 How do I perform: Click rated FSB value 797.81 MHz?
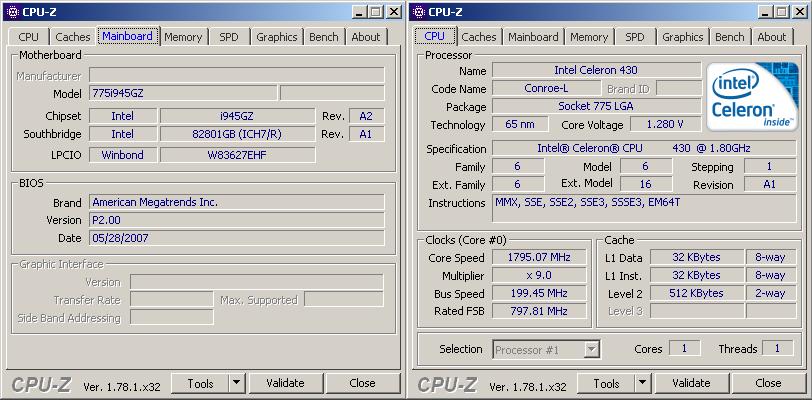coord(539,311)
